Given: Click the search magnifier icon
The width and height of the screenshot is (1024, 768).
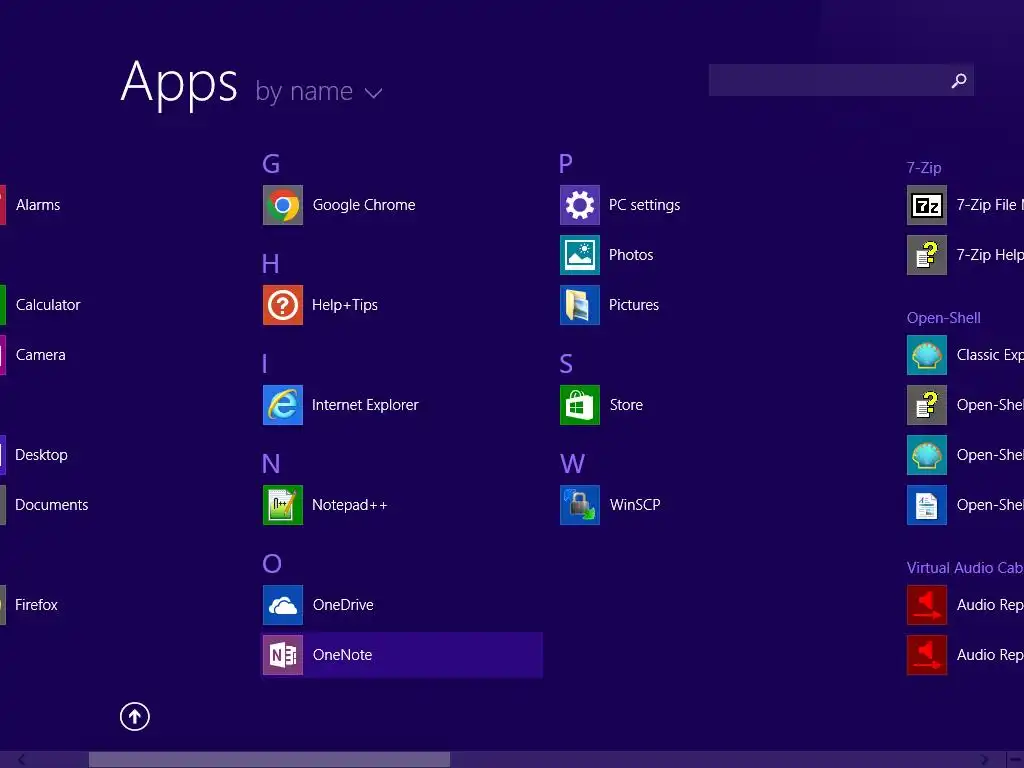Looking at the screenshot, I should (x=959, y=80).
